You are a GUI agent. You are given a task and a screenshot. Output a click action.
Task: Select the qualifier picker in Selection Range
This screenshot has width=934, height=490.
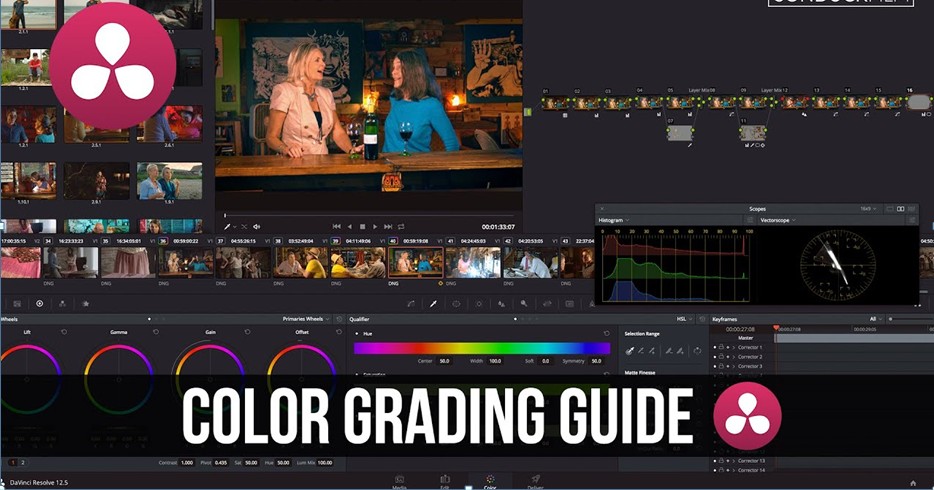[x=630, y=351]
